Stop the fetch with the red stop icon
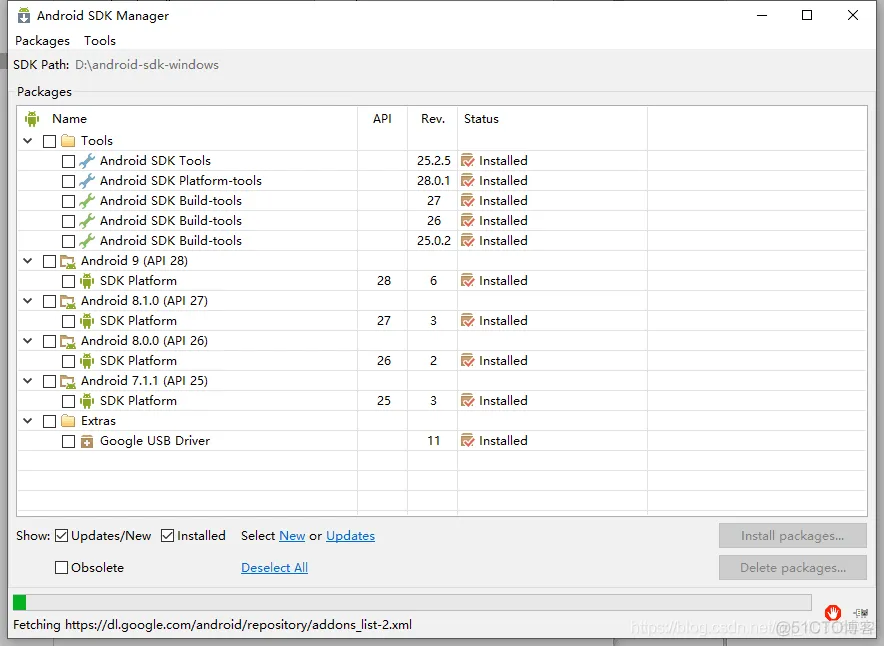 coord(833,612)
